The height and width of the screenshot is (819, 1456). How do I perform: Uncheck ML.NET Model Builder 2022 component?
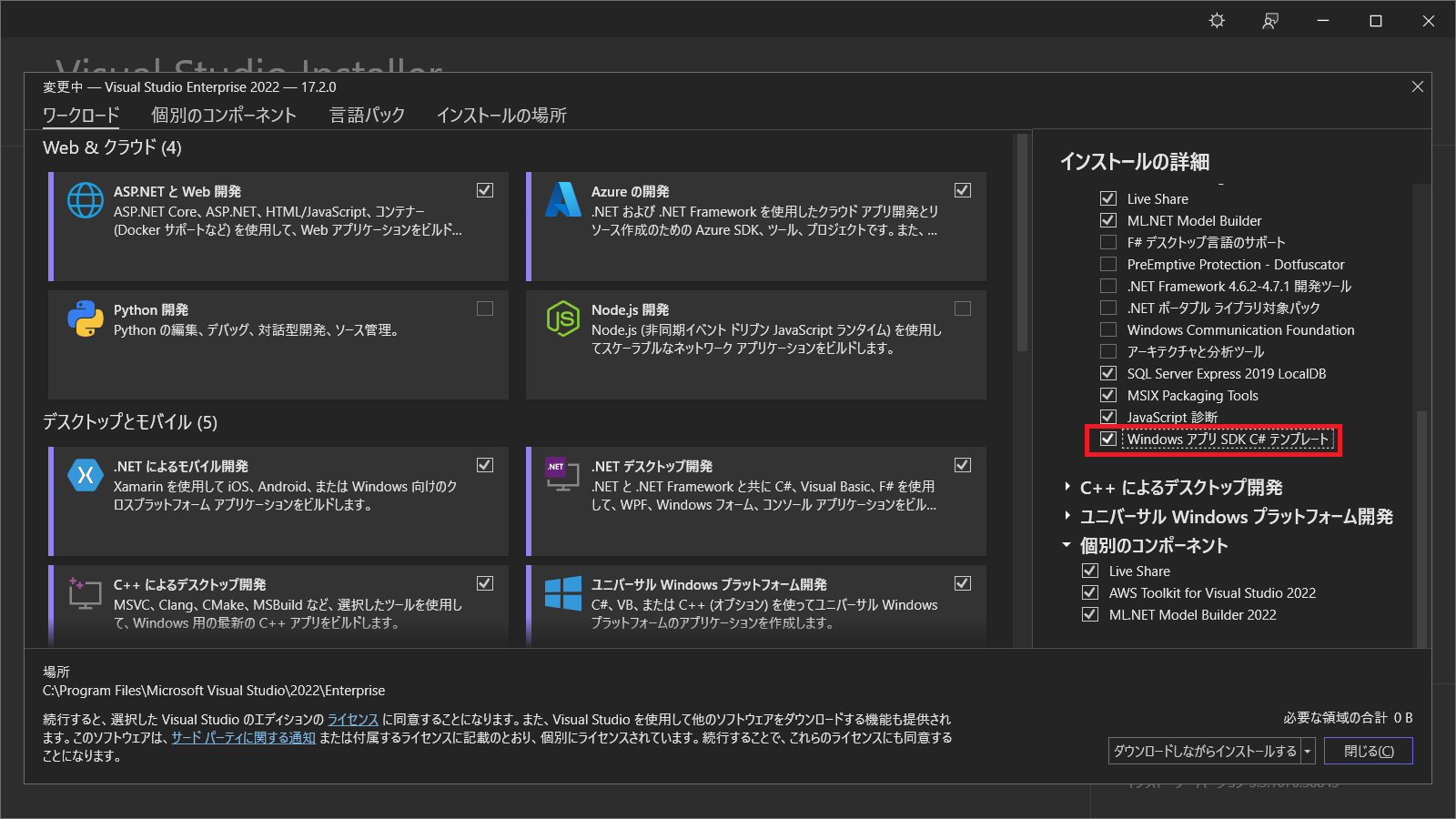click(x=1090, y=614)
